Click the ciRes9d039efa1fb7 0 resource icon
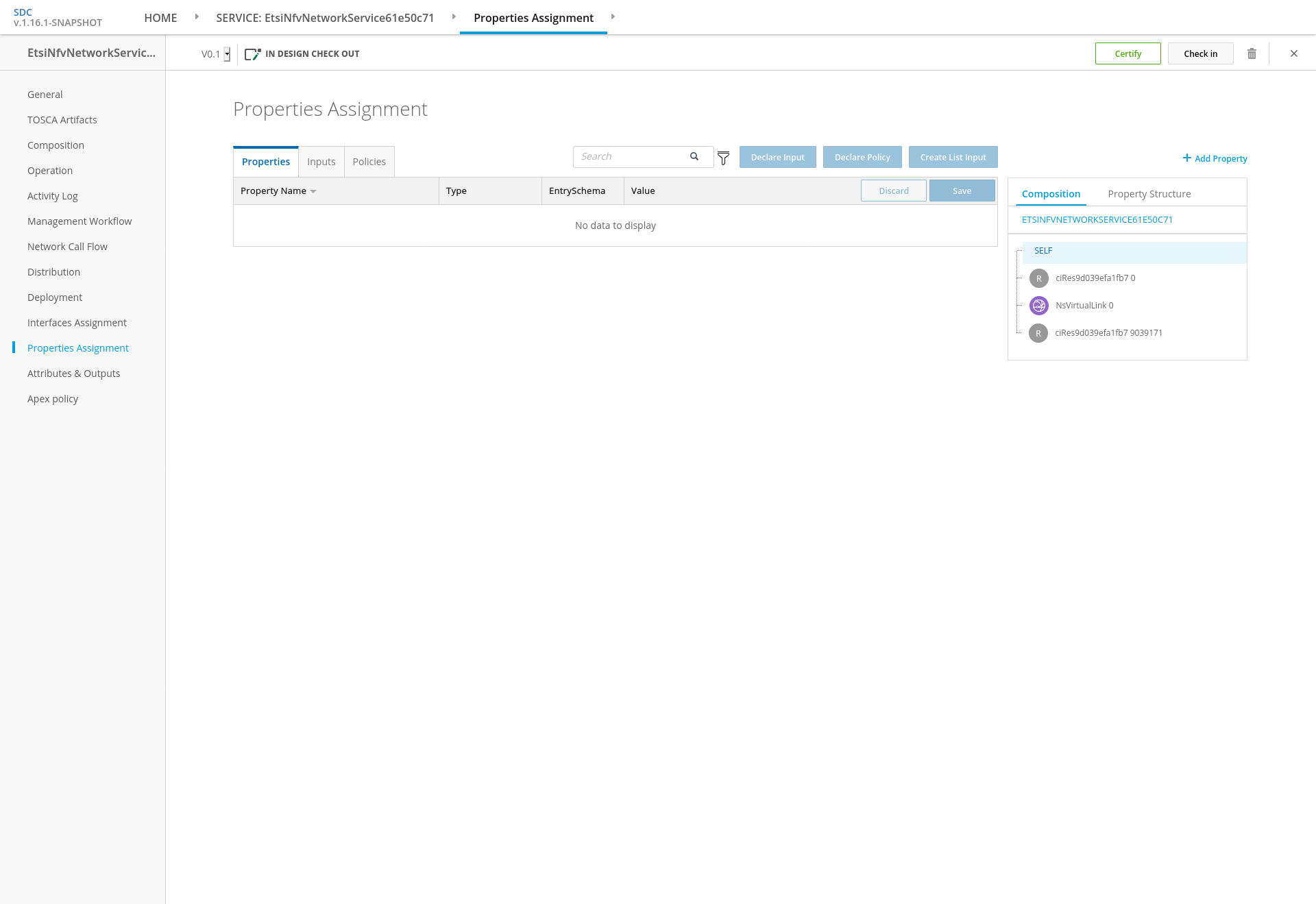Viewport: 1316px width, 904px height. (x=1039, y=278)
